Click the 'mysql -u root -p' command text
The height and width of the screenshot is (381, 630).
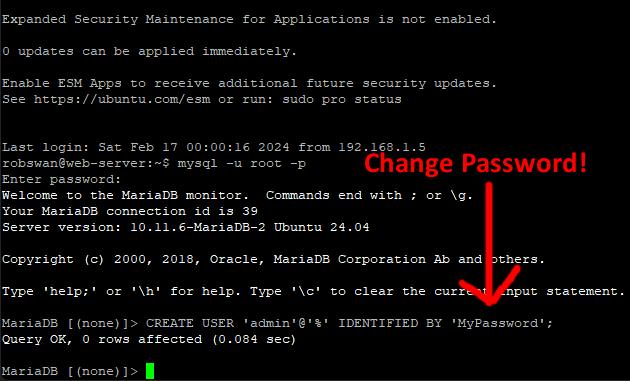[242, 164]
